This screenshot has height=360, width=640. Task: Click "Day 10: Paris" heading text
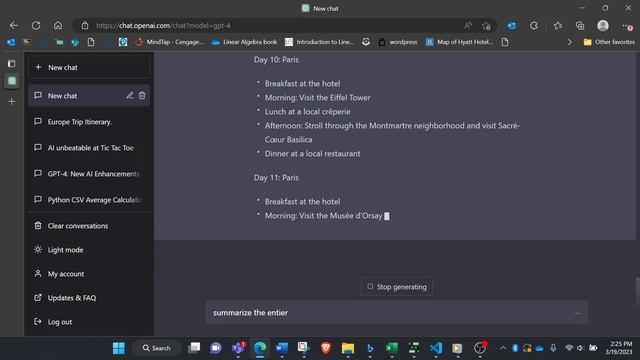(276, 60)
